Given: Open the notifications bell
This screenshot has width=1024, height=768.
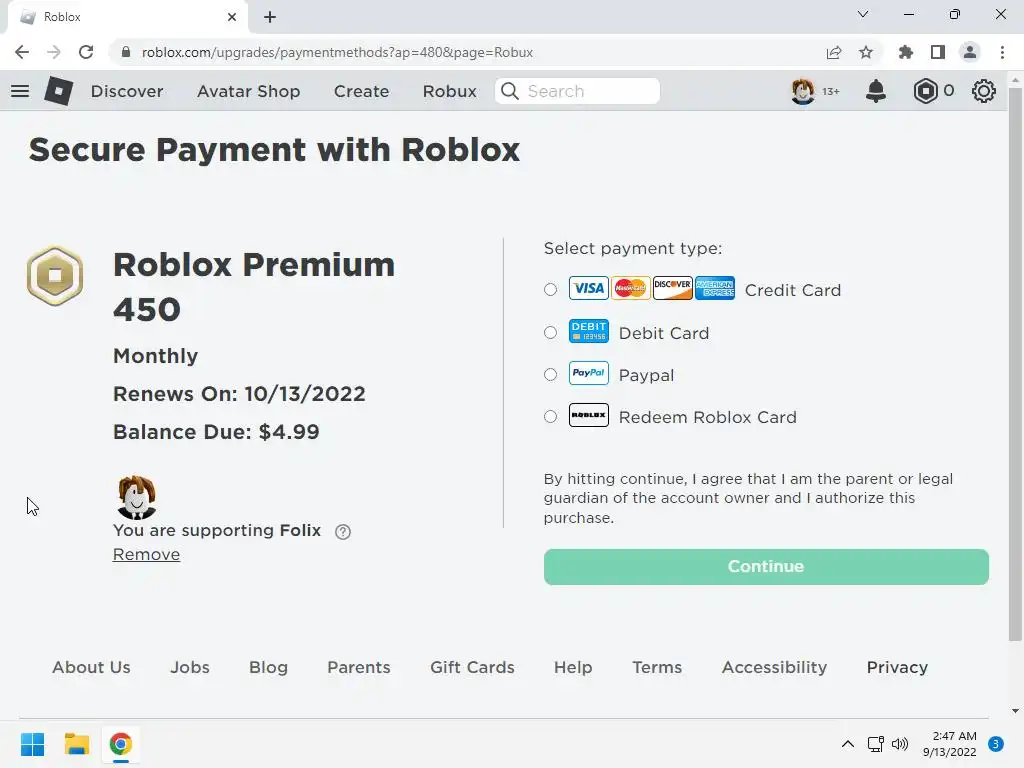Looking at the screenshot, I should 875,91.
